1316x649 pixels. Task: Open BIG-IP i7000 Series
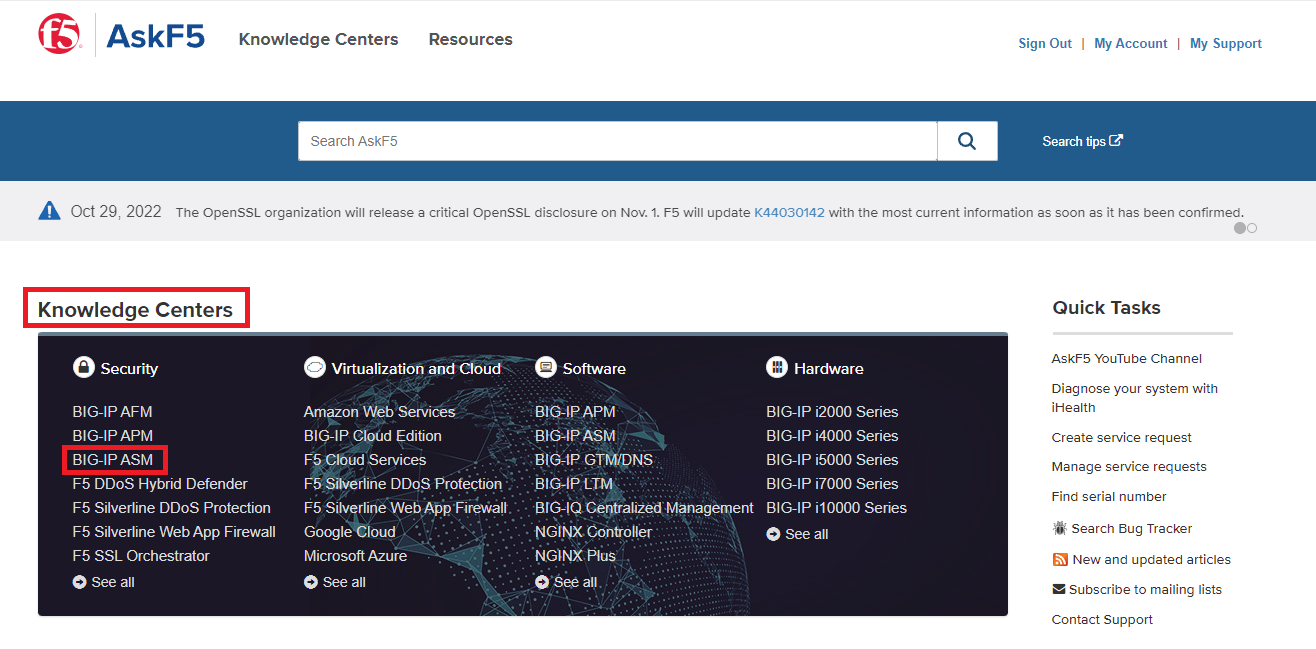[832, 483]
